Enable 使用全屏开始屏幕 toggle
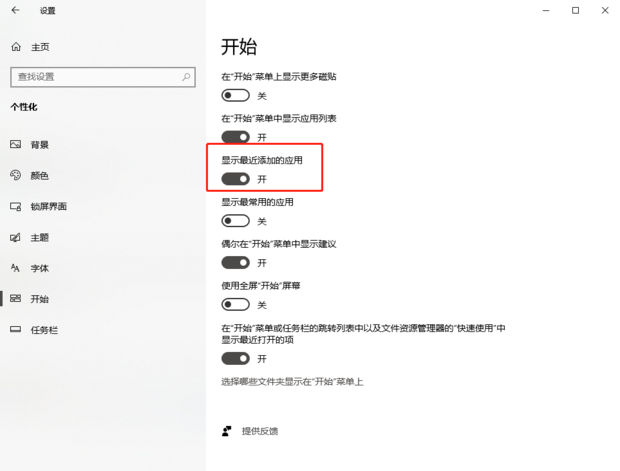620x471 pixels. point(236,305)
